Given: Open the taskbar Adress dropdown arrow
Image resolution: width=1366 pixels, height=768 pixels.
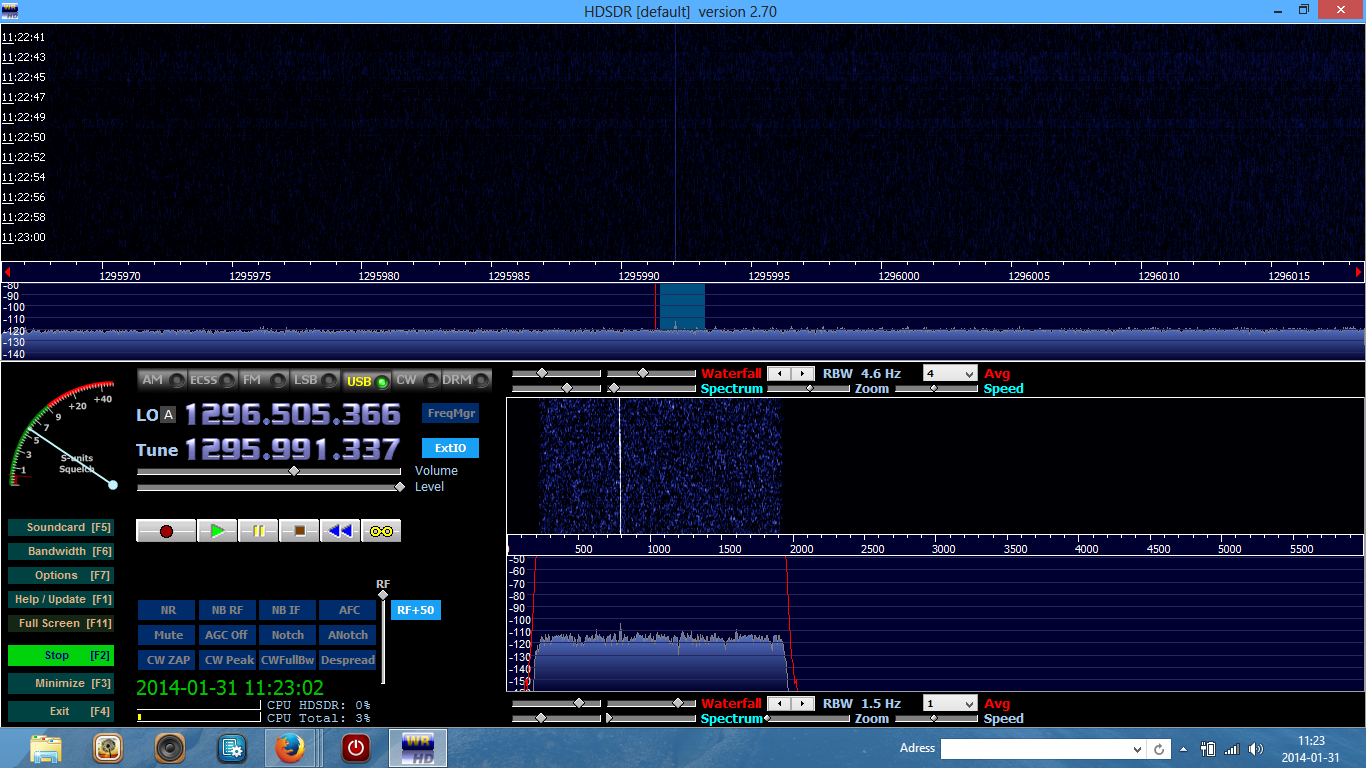Looking at the screenshot, I should click(1137, 749).
